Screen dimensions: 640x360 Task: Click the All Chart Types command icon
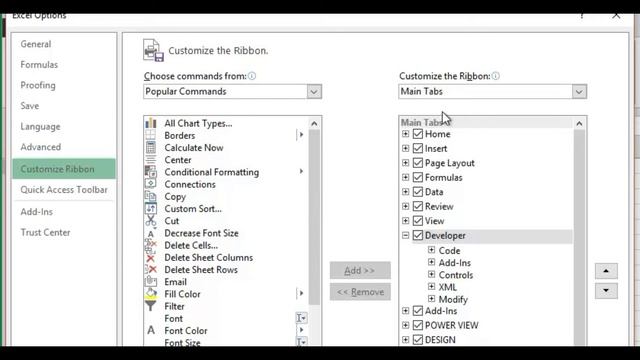[x=151, y=123]
